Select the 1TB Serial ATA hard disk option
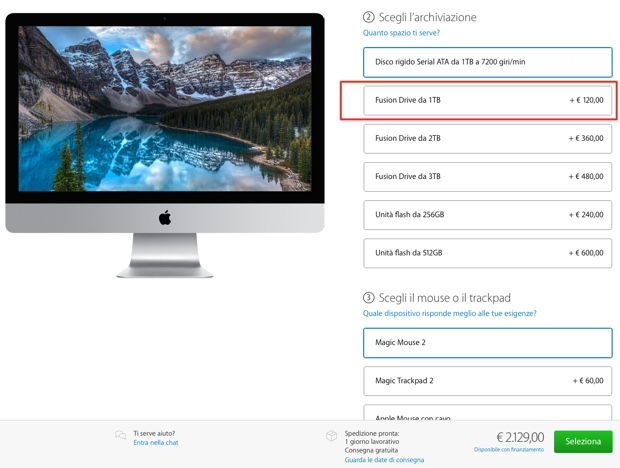Screen dimensions: 620x468 click(x=488, y=62)
